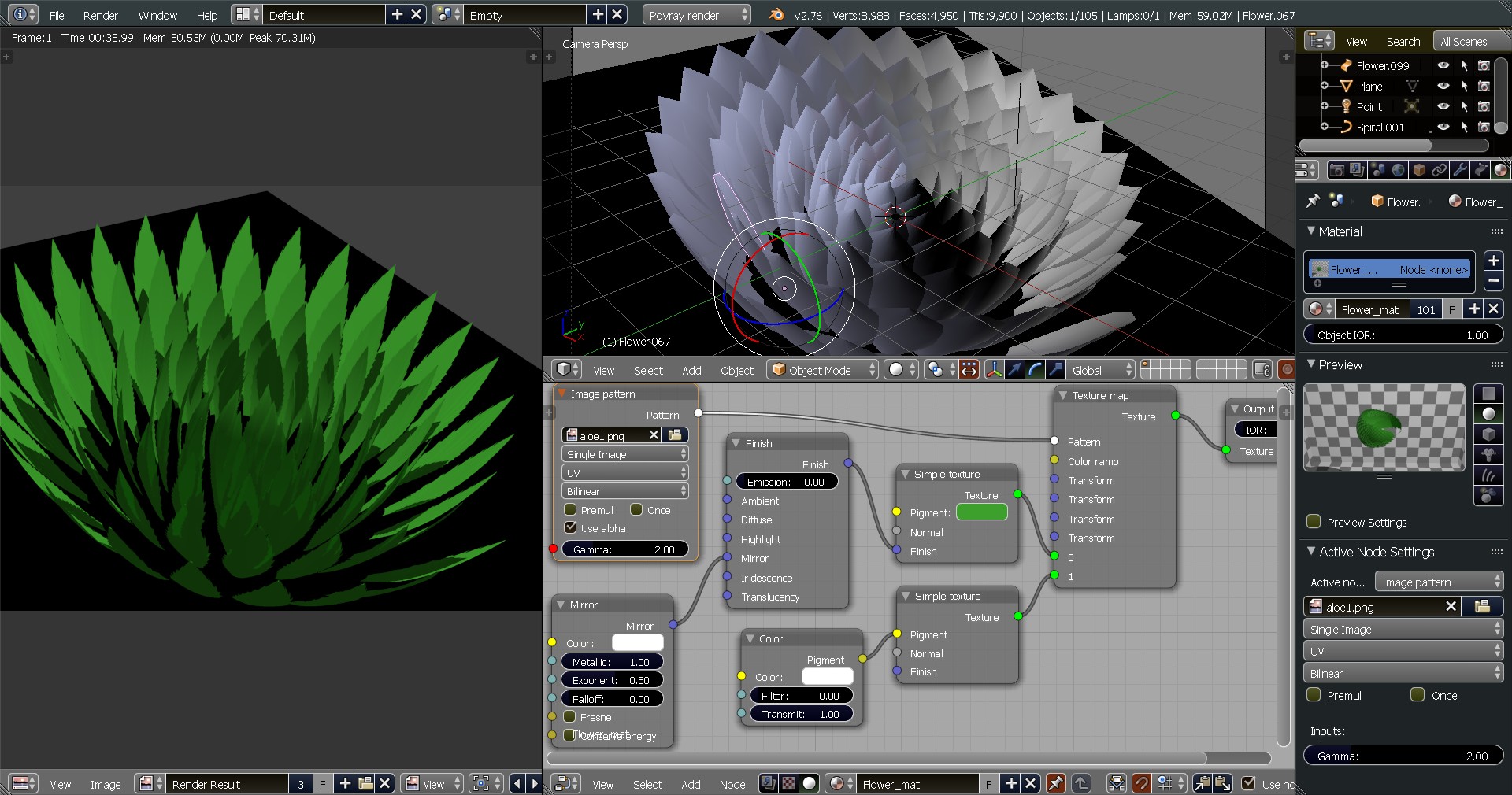Screen dimensions: 1512x795
Task: Click the Node menu in the node editor header
Action: [732, 784]
